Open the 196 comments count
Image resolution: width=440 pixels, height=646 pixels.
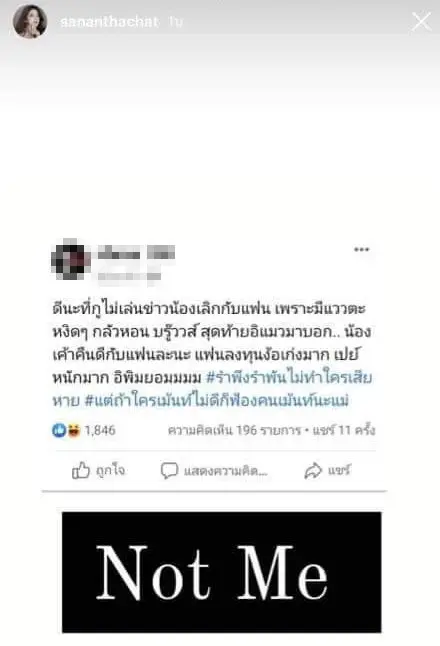point(234,430)
